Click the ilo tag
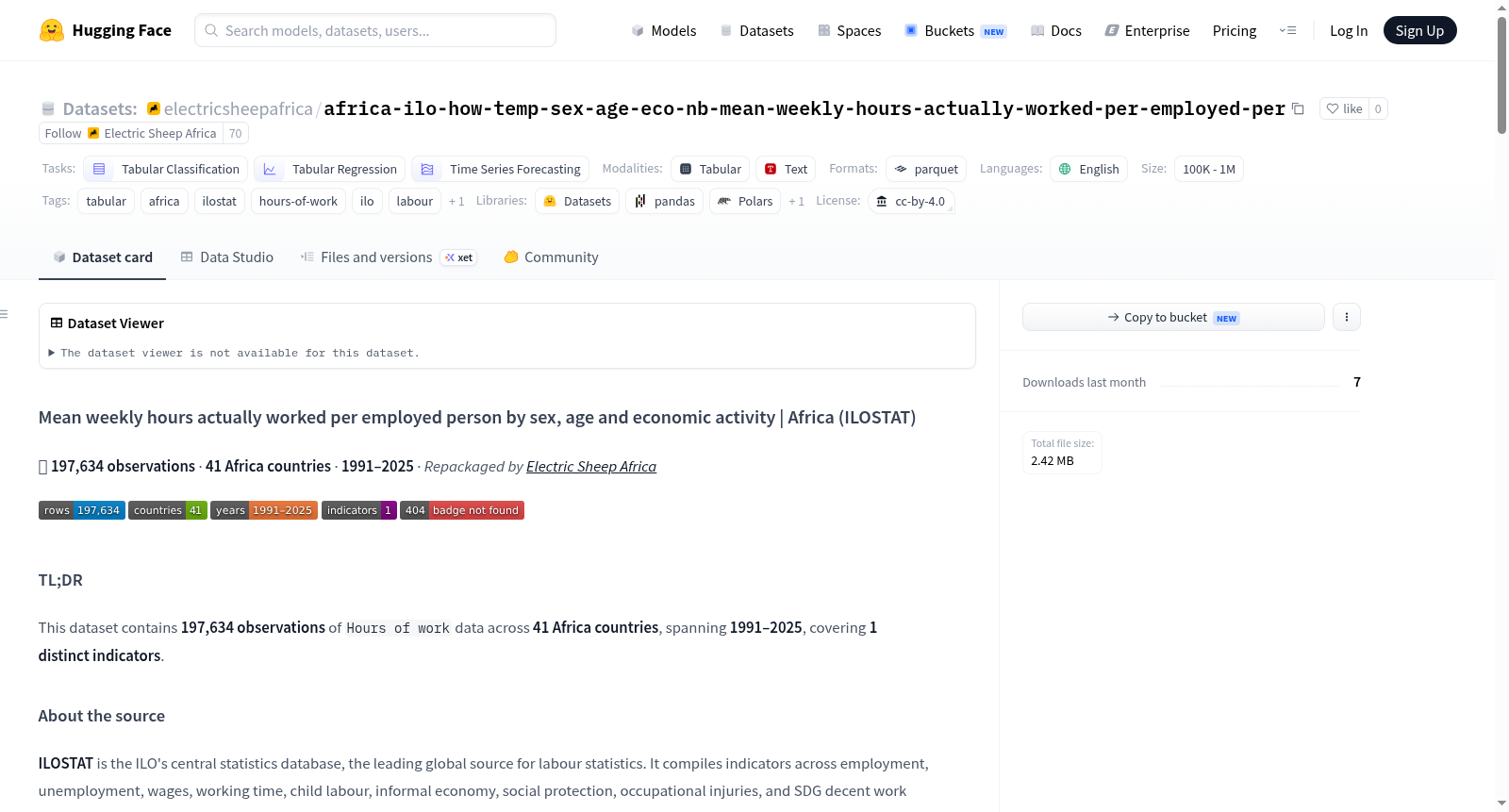The image size is (1509, 812). point(367,201)
